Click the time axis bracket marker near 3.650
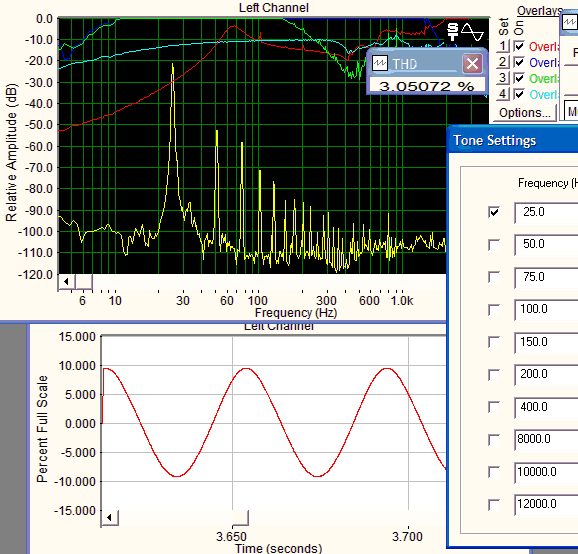The image size is (578, 554). coord(241,518)
